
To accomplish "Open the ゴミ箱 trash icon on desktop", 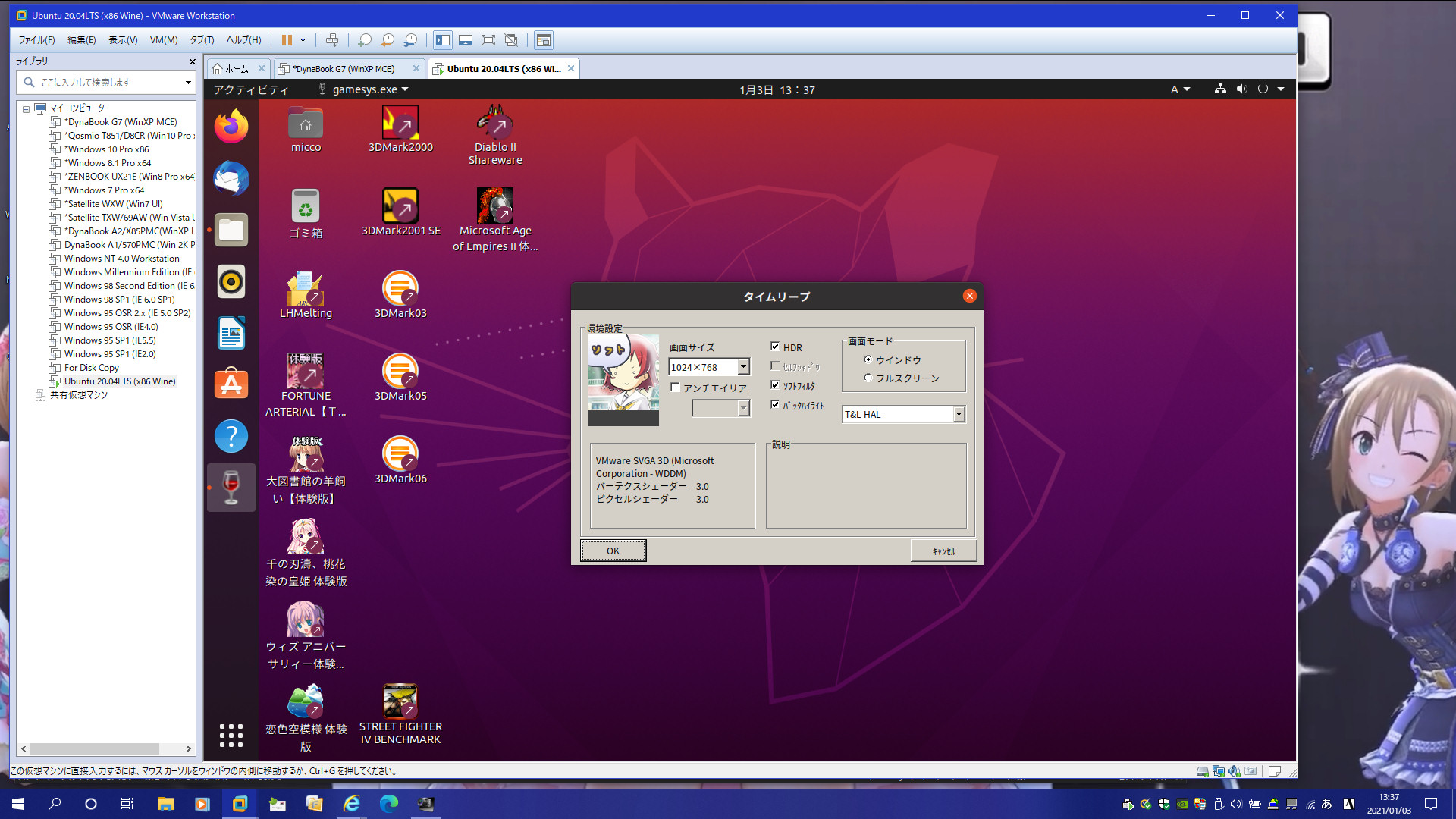I will click(x=306, y=213).
